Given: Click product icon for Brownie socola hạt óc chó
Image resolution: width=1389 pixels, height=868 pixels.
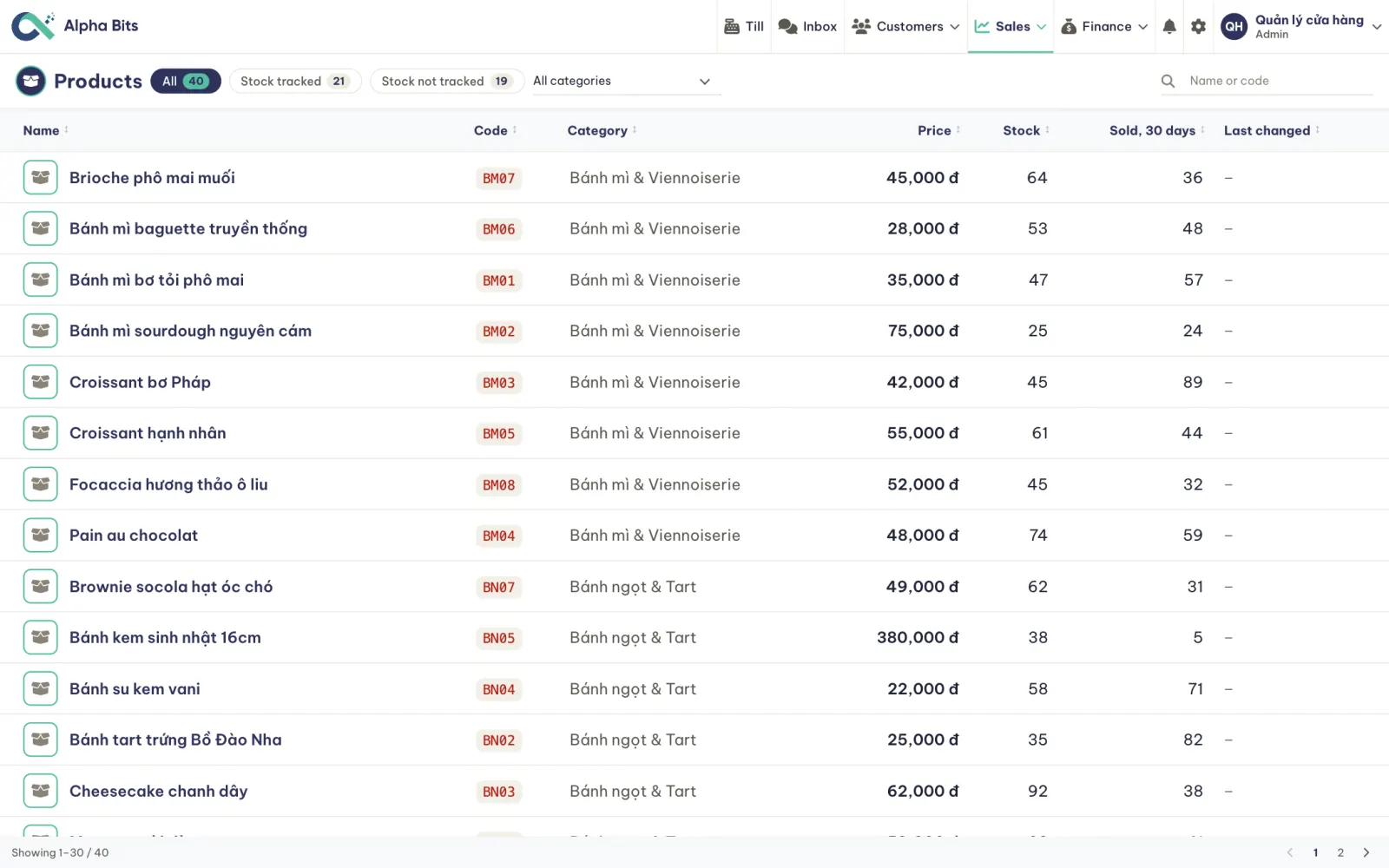Looking at the screenshot, I should 40,587.
